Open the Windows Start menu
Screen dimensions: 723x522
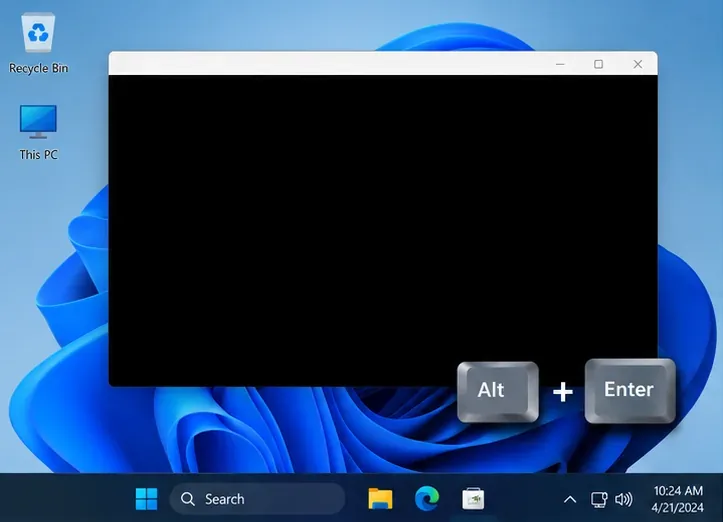click(x=147, y=499)
